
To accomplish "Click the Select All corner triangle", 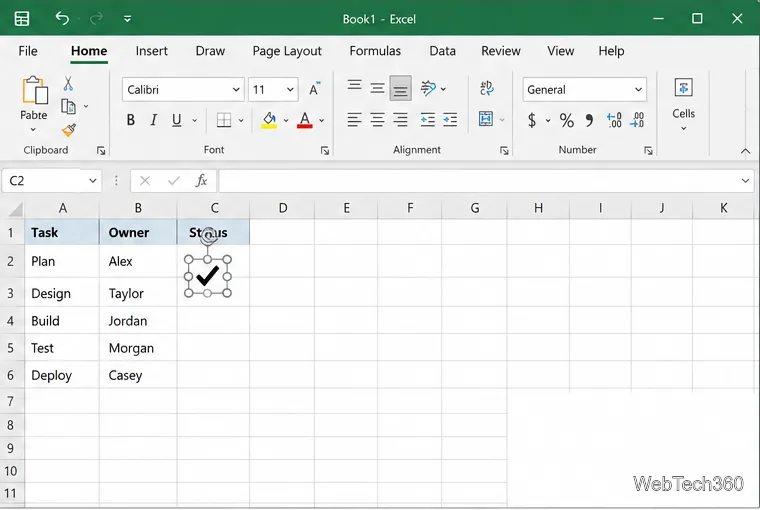I will pos(16,208).
